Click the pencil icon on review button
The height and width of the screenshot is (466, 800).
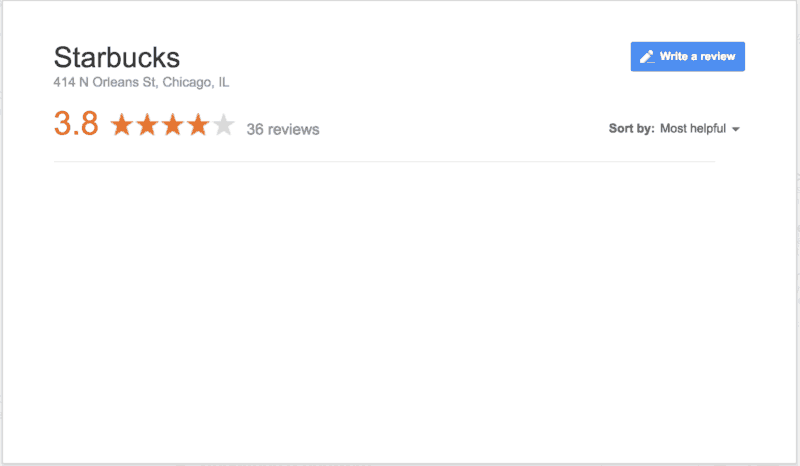click(x=647, y=57)
